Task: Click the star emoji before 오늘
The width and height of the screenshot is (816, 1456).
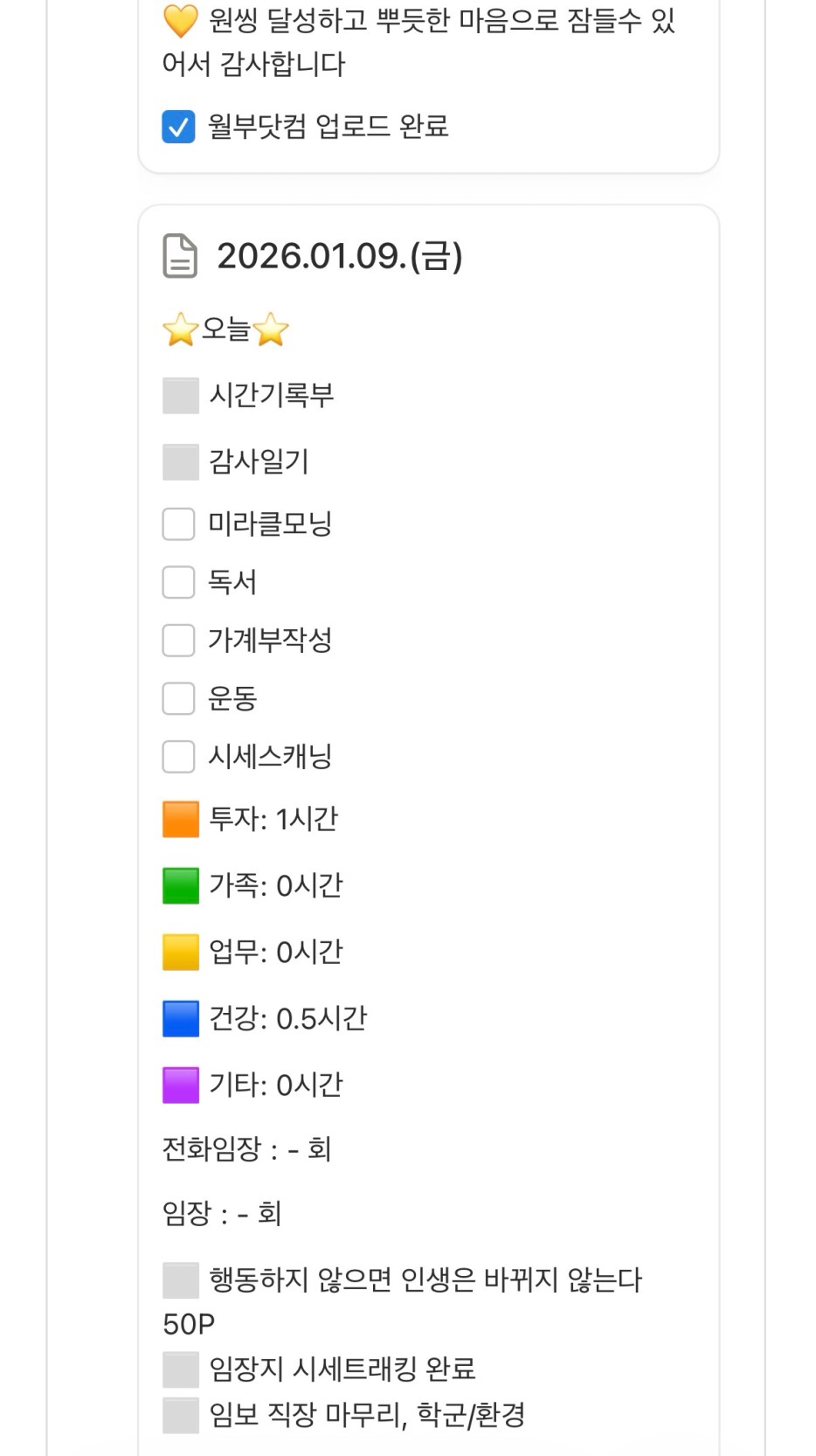Action: (180, 330)
